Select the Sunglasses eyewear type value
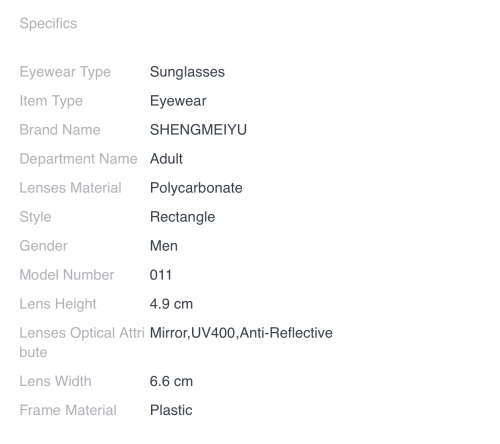 coord(187,72)
